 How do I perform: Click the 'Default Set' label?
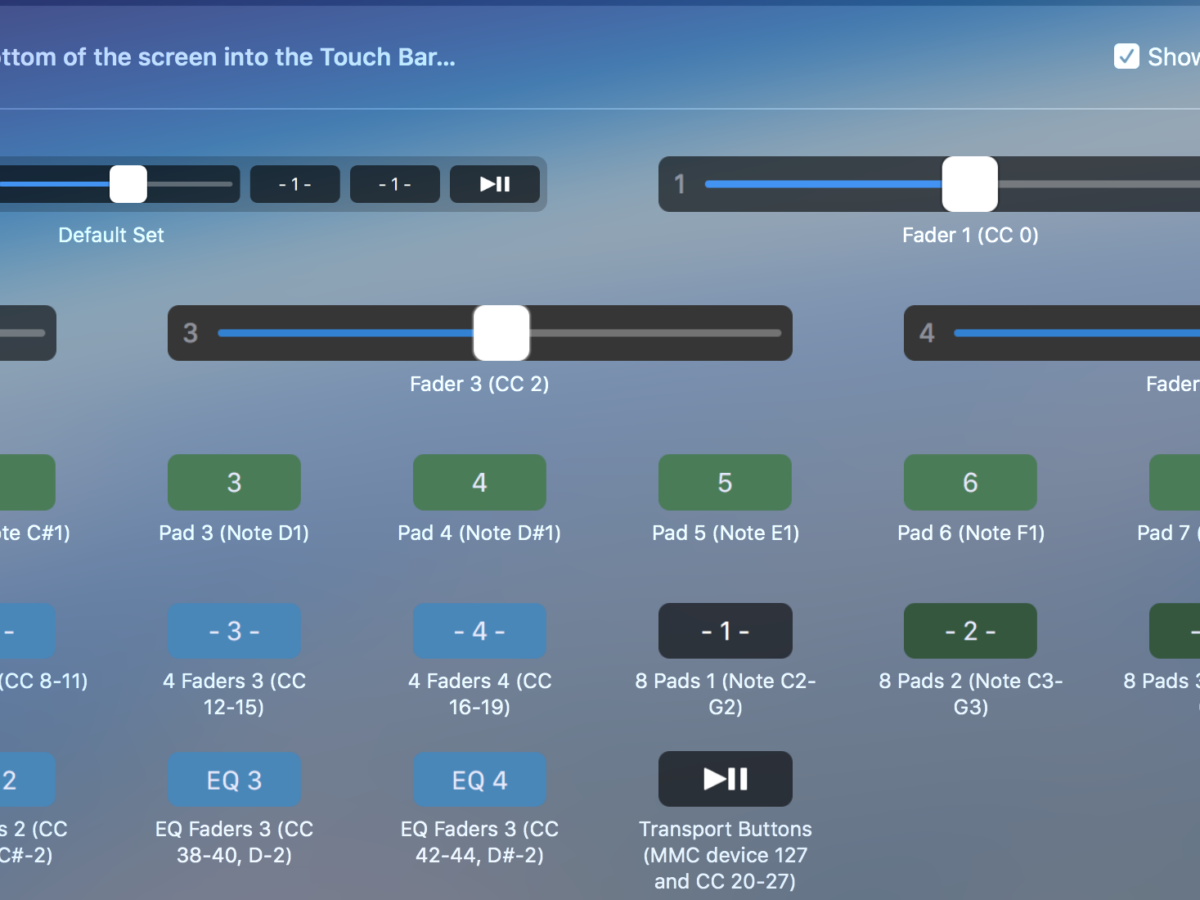tap(111, 235)
